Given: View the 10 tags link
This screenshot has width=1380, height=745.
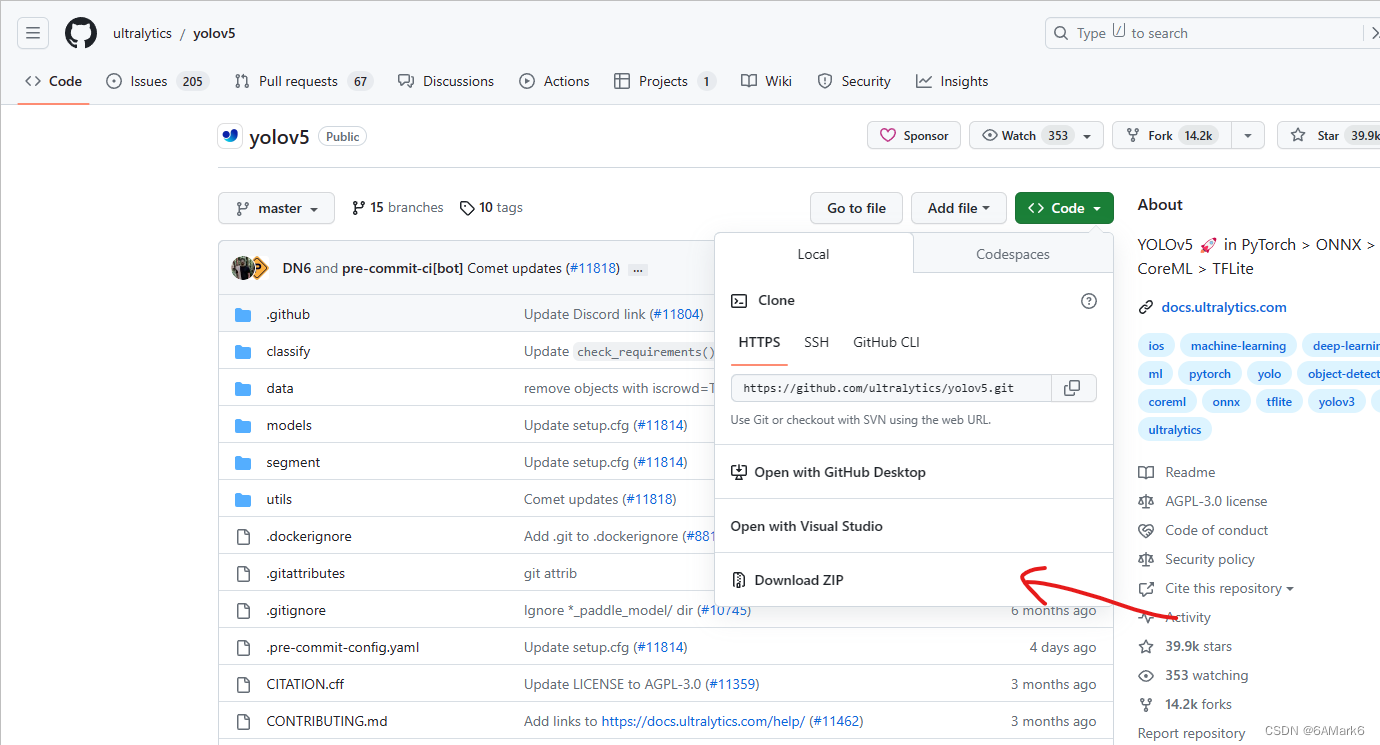Looking at the screenshot, I should point(491,208).
